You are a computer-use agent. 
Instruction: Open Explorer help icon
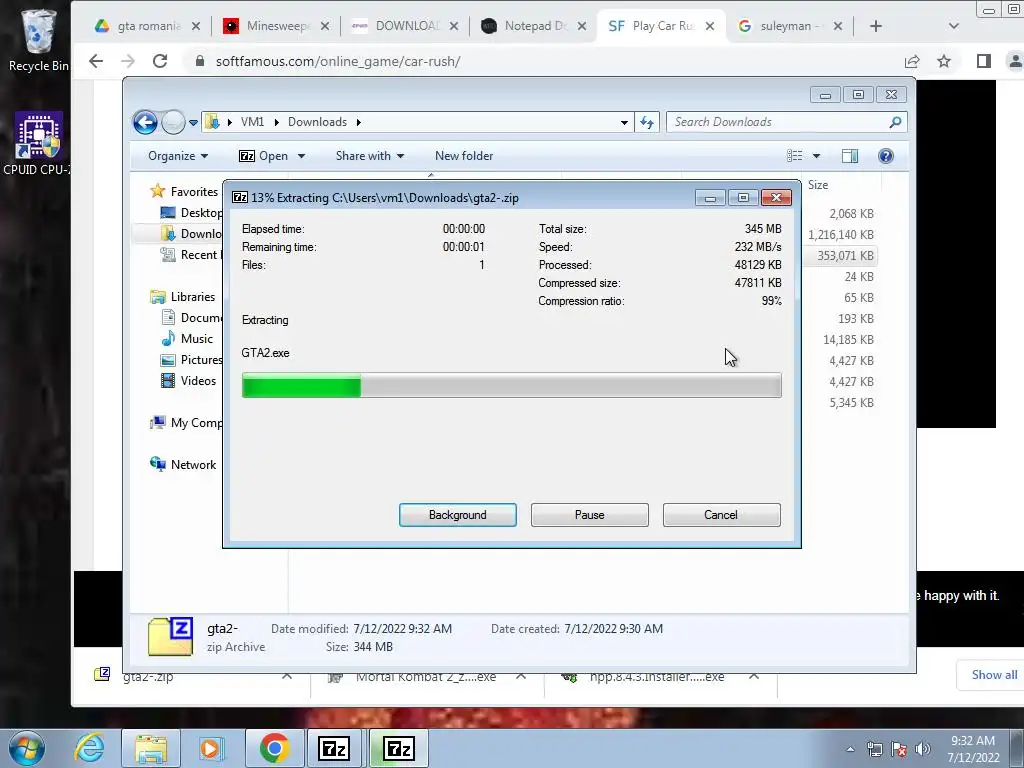coord(886,156)
